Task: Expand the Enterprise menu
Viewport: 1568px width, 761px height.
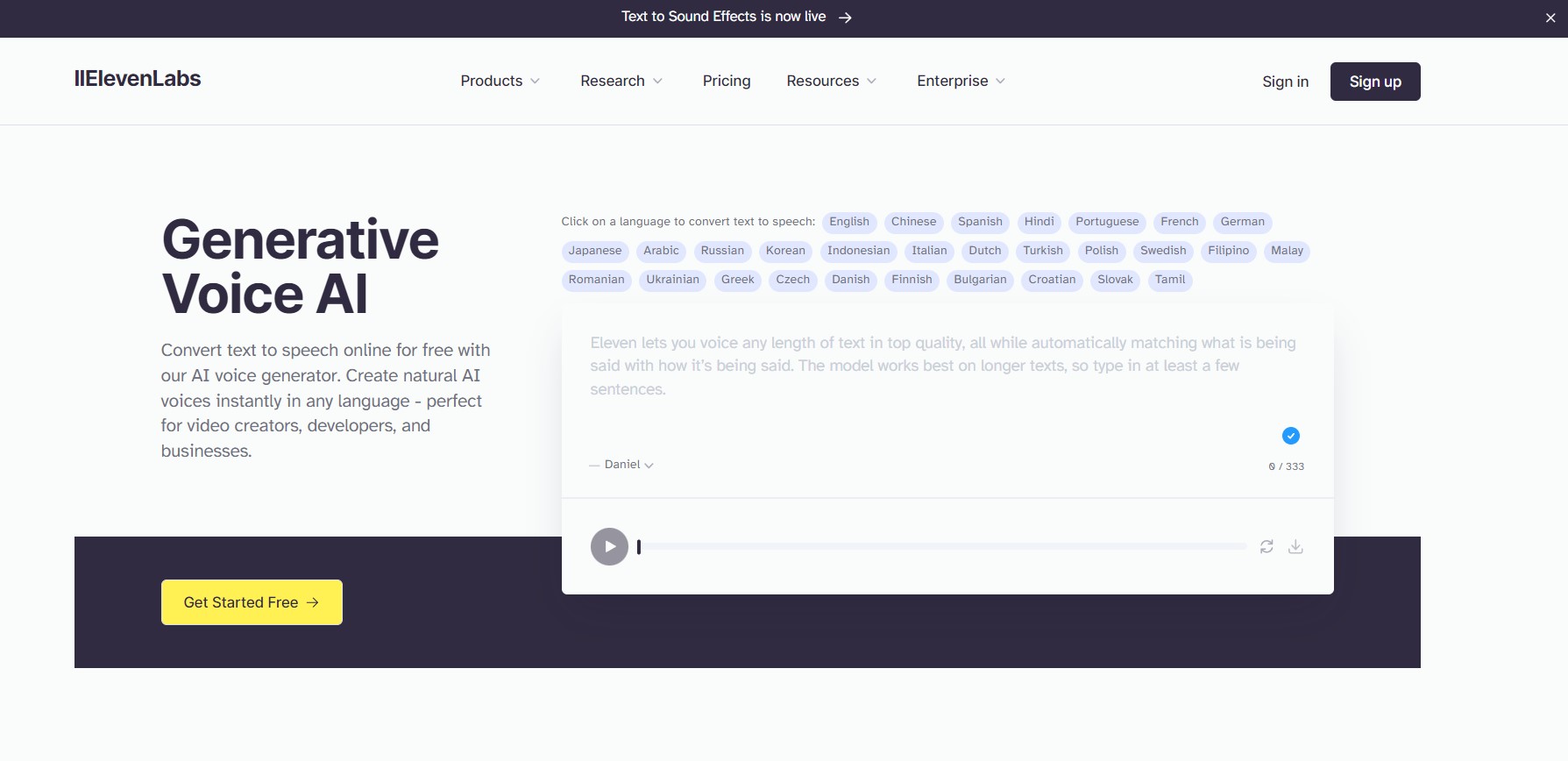Action: pyautogui.click(x=961, y=81)
